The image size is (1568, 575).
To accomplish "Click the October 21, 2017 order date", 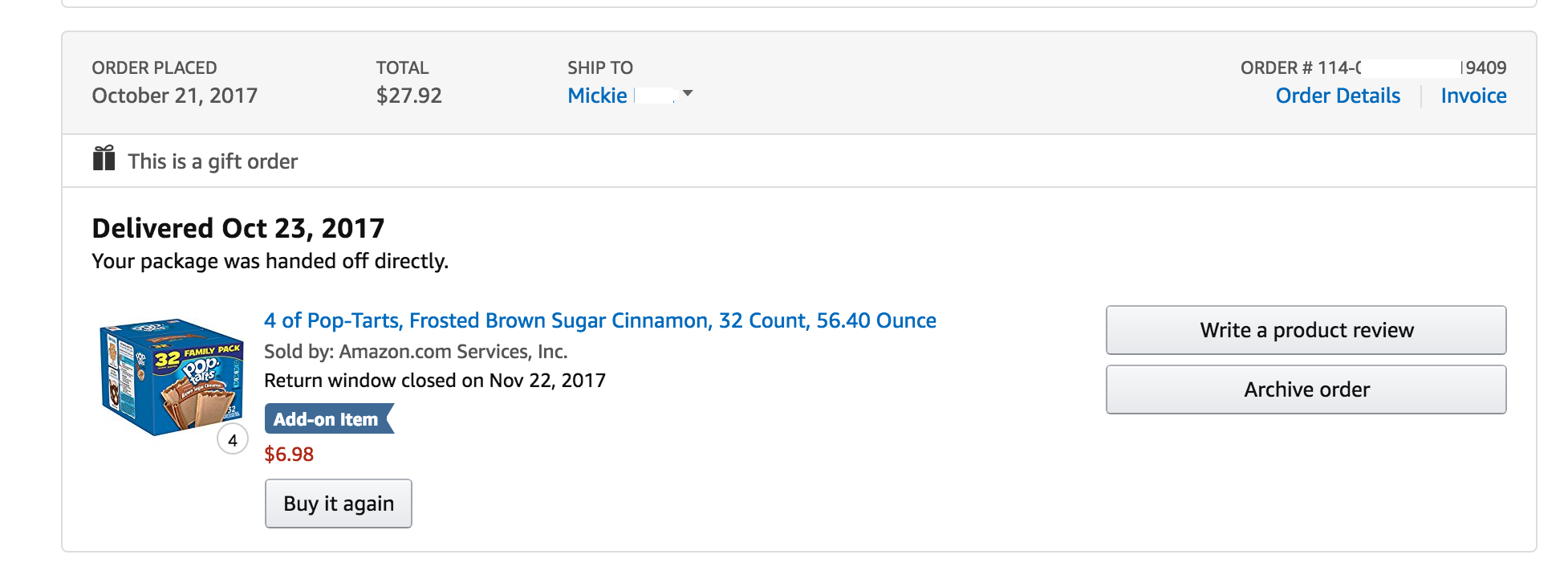I will tap(174, 96).
